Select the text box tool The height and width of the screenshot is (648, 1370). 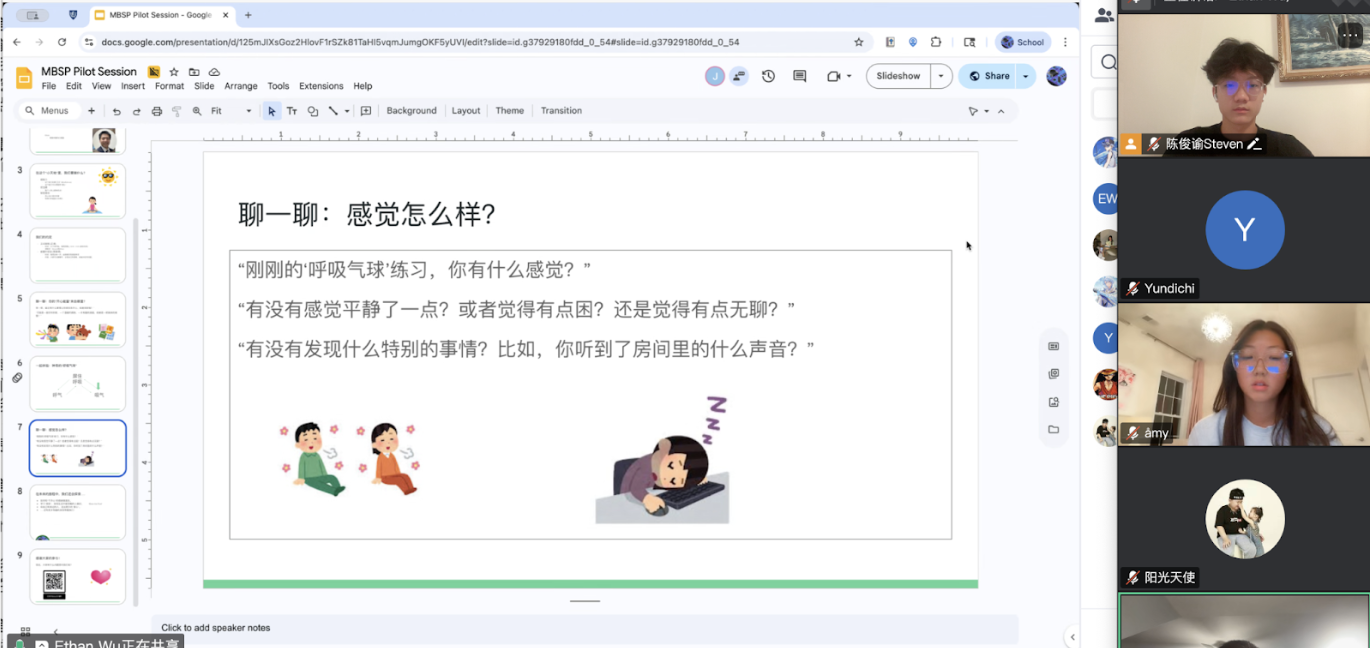coord(292,111)
